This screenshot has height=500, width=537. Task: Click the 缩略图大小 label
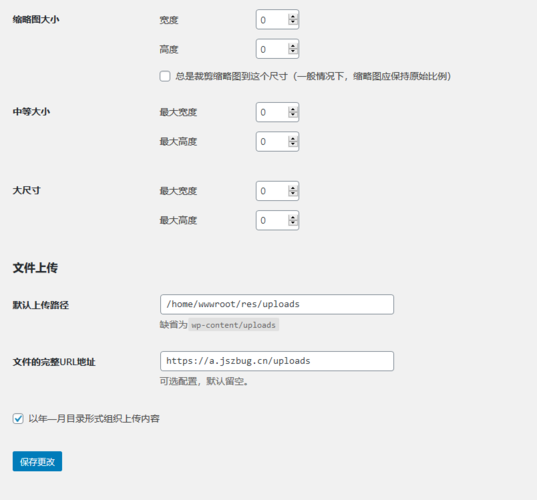[36, 20]
